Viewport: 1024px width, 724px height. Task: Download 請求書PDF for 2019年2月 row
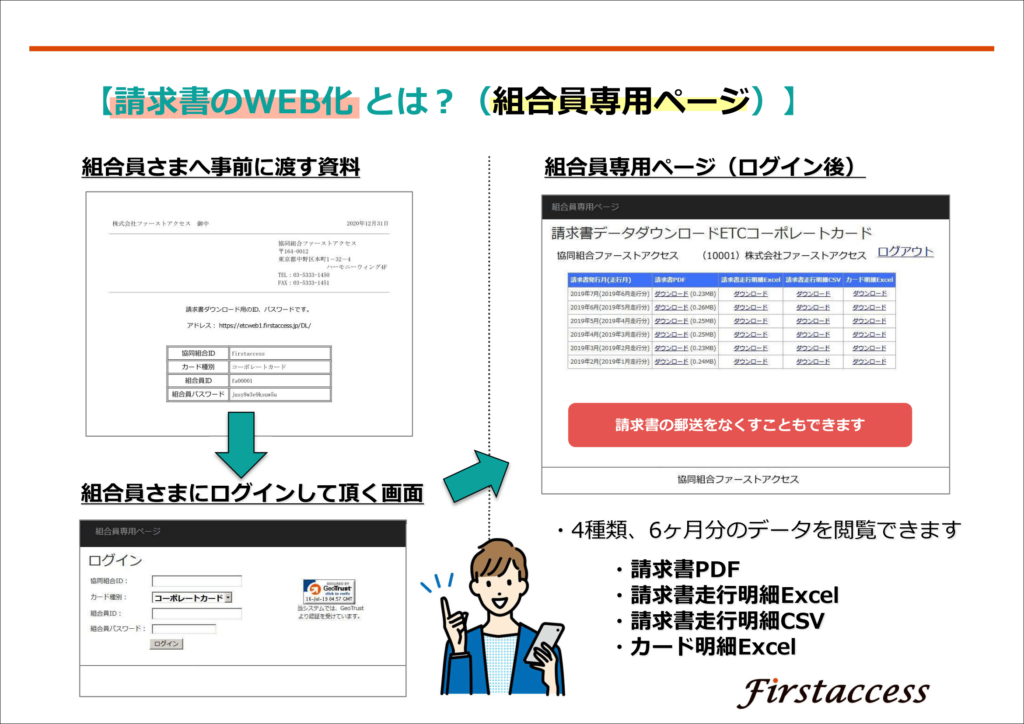[x=671, y=362]
